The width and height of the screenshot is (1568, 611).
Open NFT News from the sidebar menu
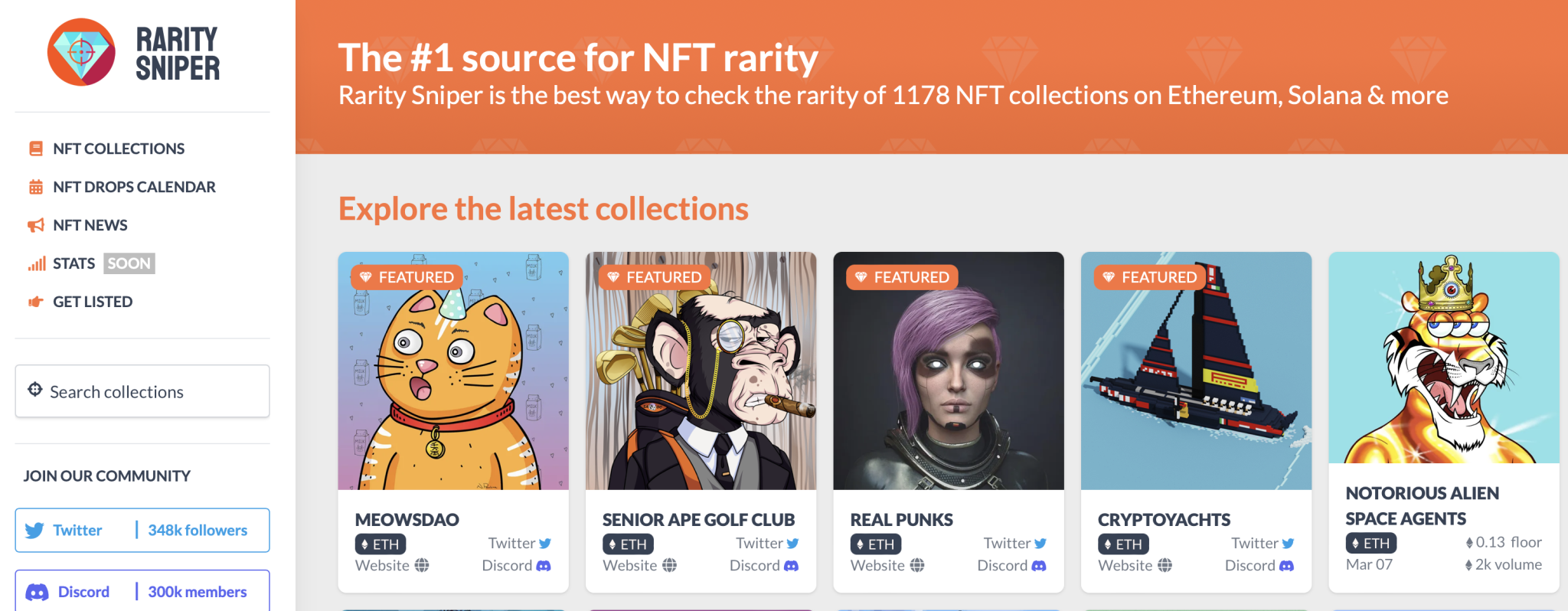(90, 224)
